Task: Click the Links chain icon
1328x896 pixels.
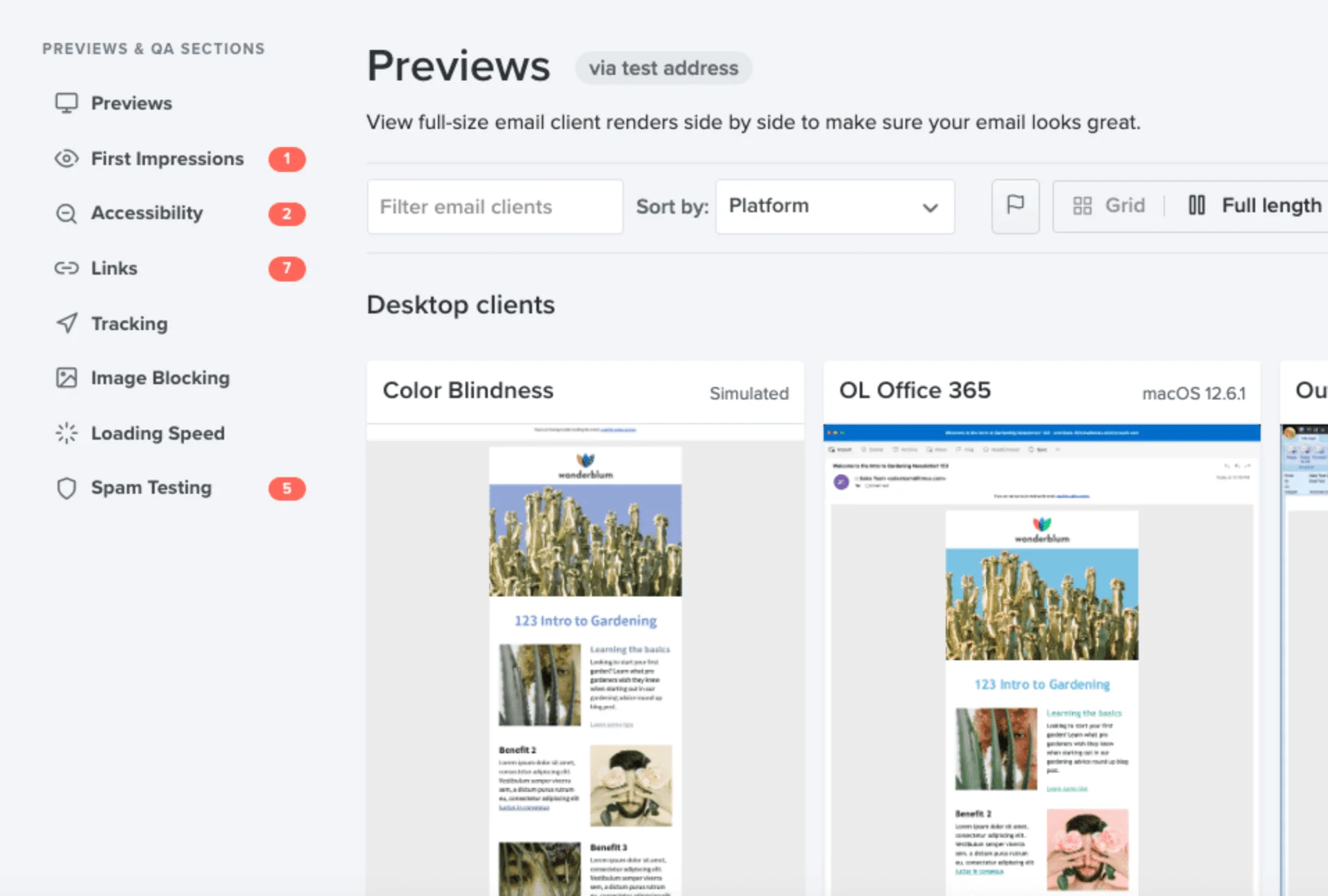Action: click(67, 268)
